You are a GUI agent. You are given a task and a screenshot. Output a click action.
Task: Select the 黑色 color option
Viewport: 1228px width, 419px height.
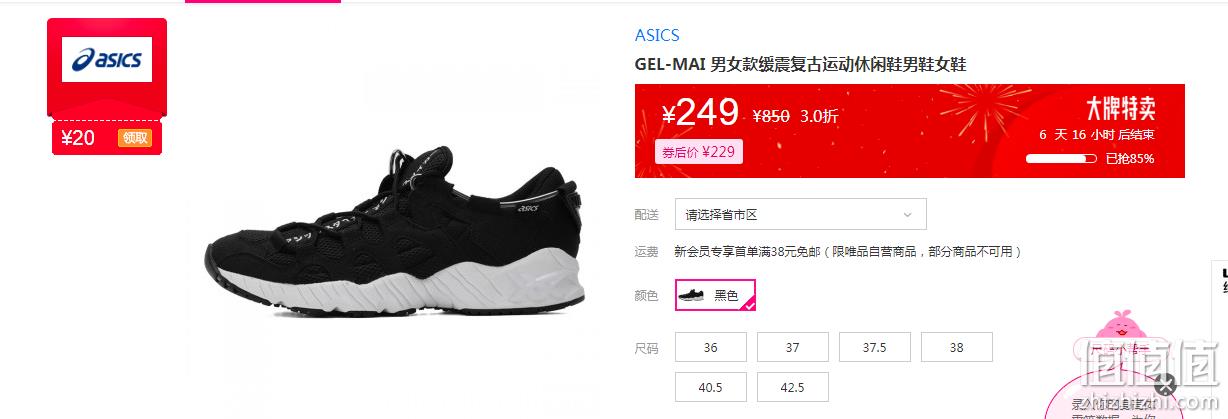pos(715,295)
